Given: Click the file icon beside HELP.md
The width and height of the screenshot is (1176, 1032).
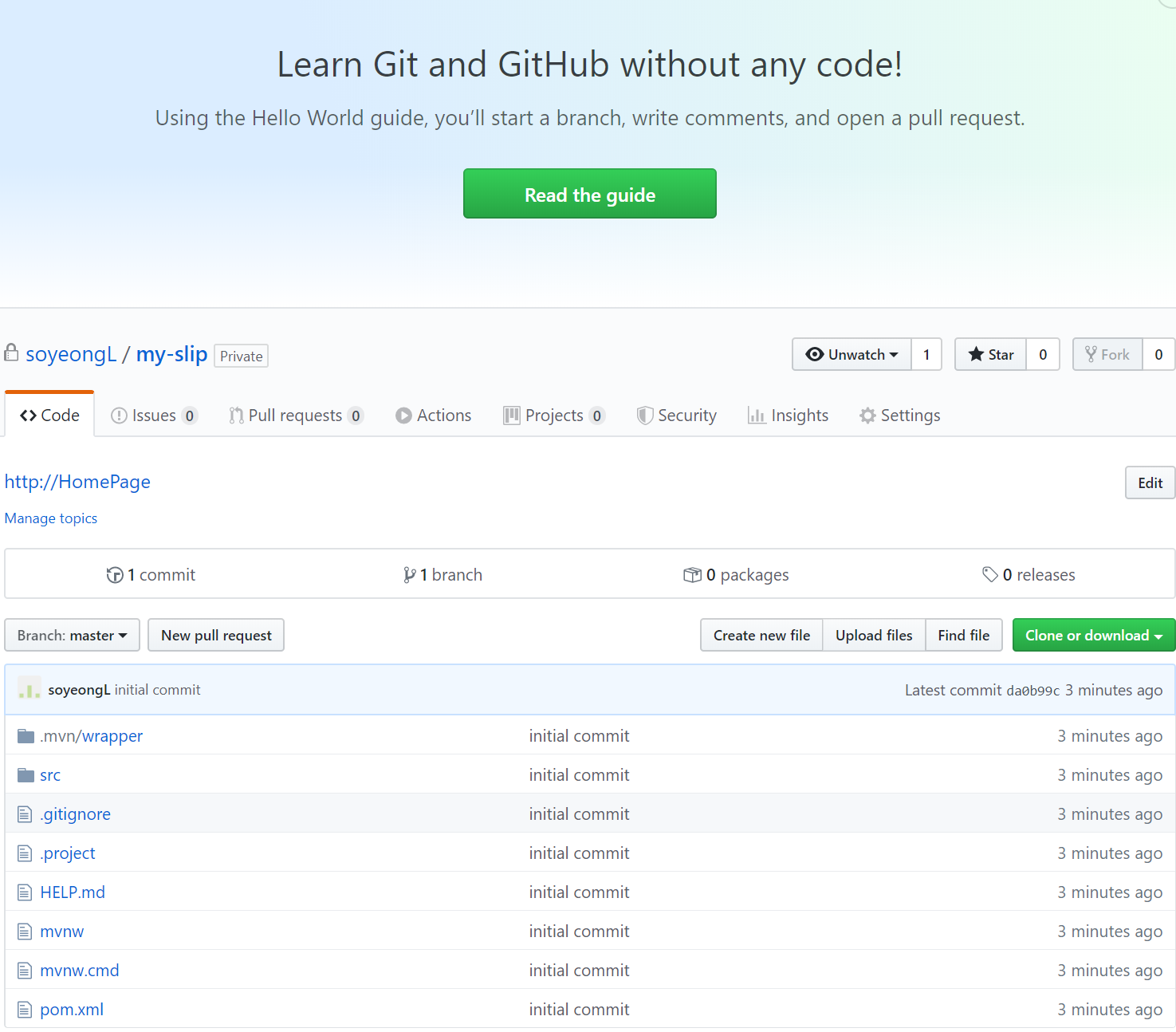Looking at the screenshot, I should (25, 892).
